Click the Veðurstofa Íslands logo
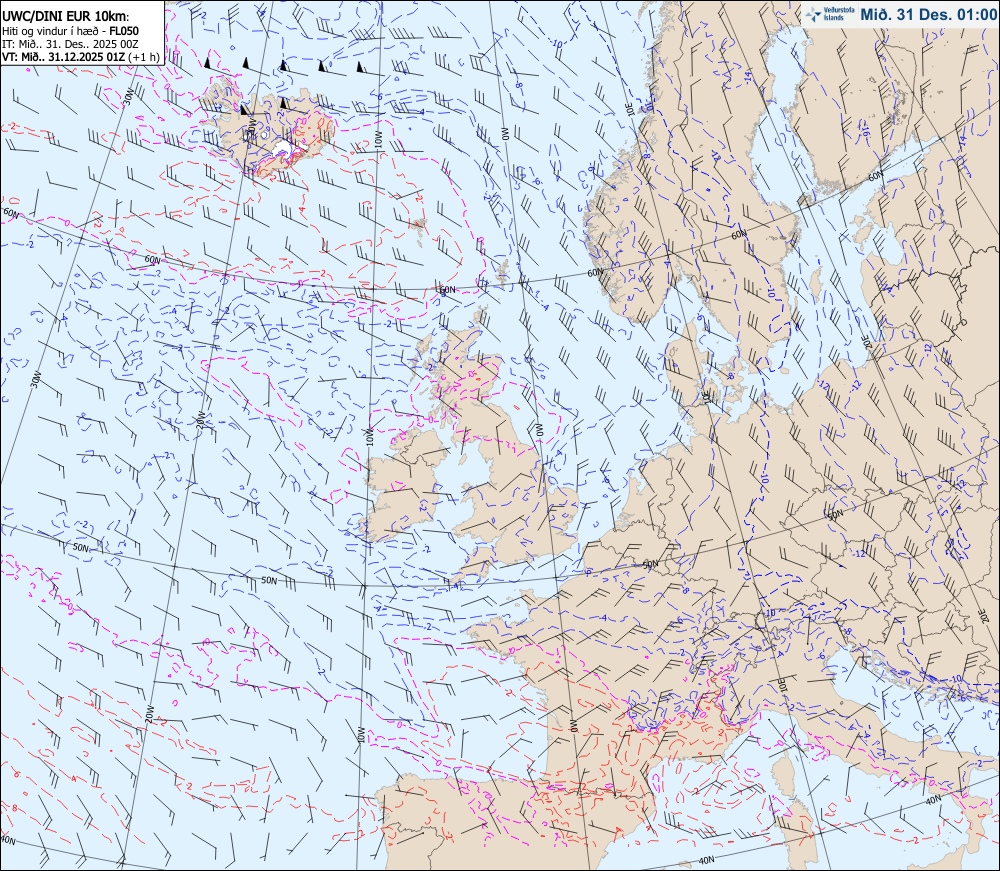The image size is (1000, 871). pyautogui.click(x=829, y=15)
